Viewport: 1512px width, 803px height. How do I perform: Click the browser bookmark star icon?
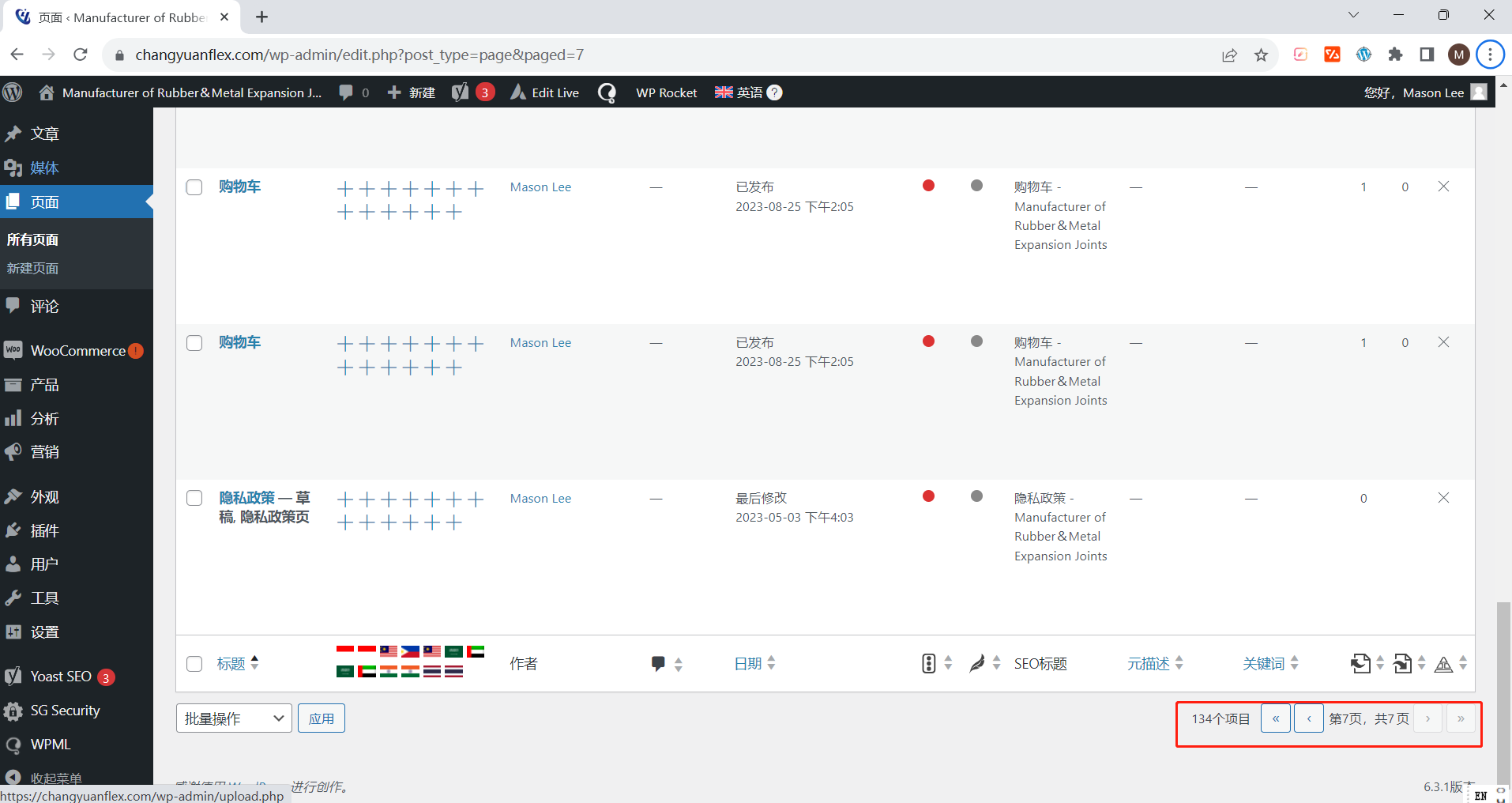pos(1261,55)
